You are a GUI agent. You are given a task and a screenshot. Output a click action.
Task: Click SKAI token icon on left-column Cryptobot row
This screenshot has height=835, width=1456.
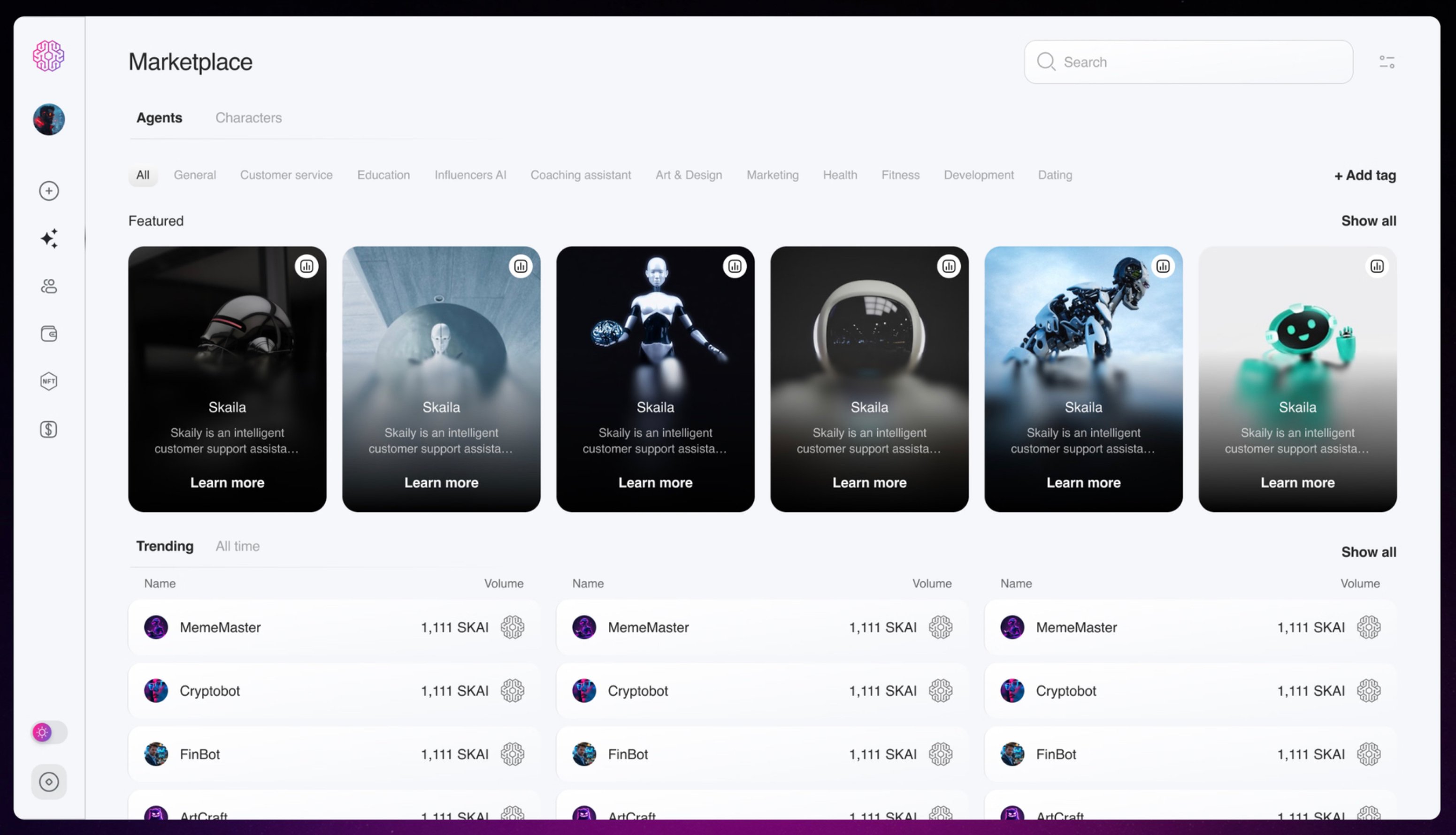(512, 691)
